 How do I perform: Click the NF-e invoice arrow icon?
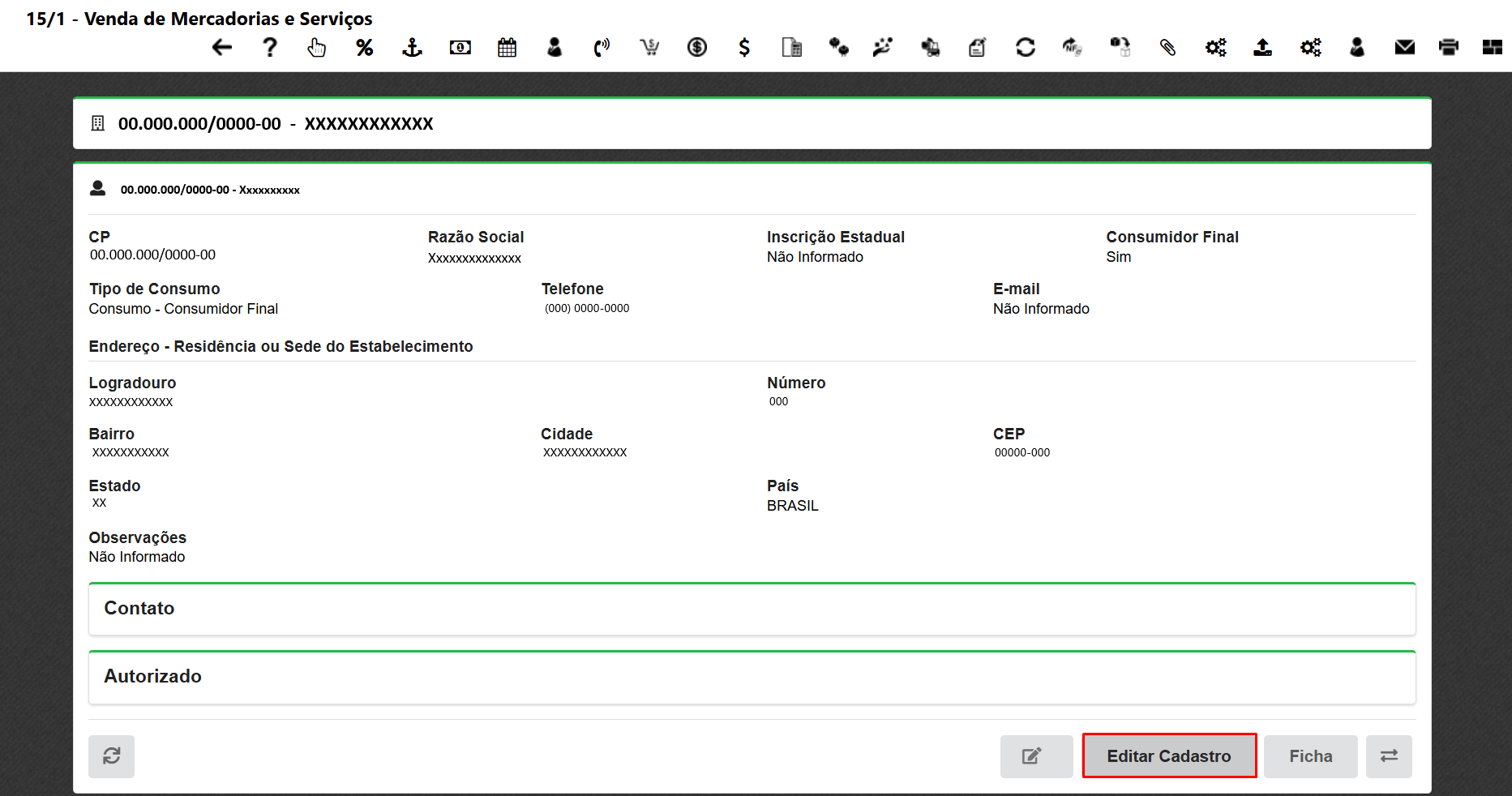[x=1073, y=48]
